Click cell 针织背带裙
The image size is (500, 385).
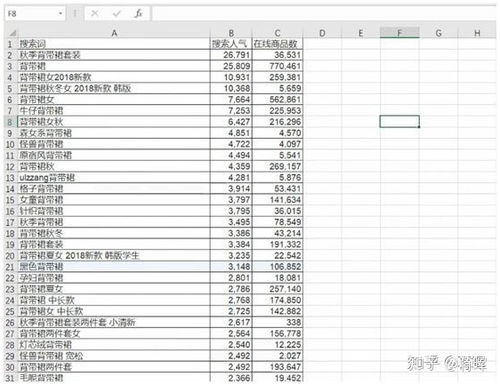coord(114,211)
